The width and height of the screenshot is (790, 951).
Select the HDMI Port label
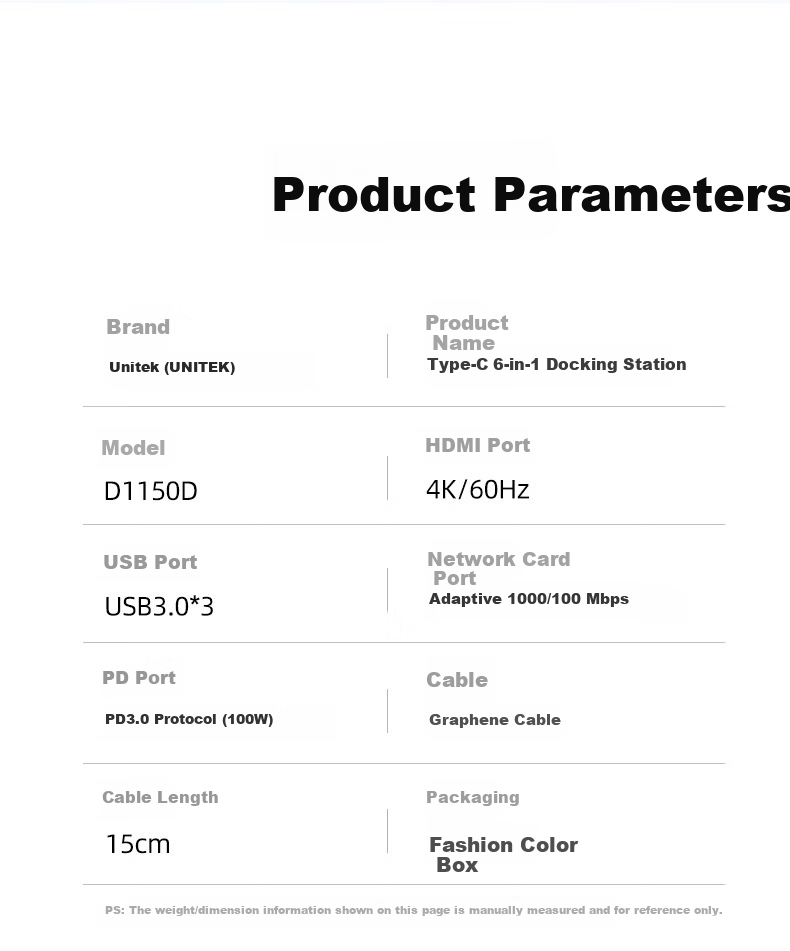(x=478, y=445)
